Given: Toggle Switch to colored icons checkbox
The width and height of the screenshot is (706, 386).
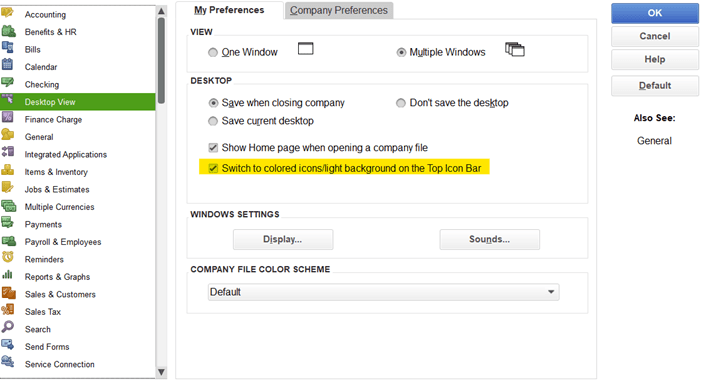Looking at the screenshot, I should [x=213, y=168].
